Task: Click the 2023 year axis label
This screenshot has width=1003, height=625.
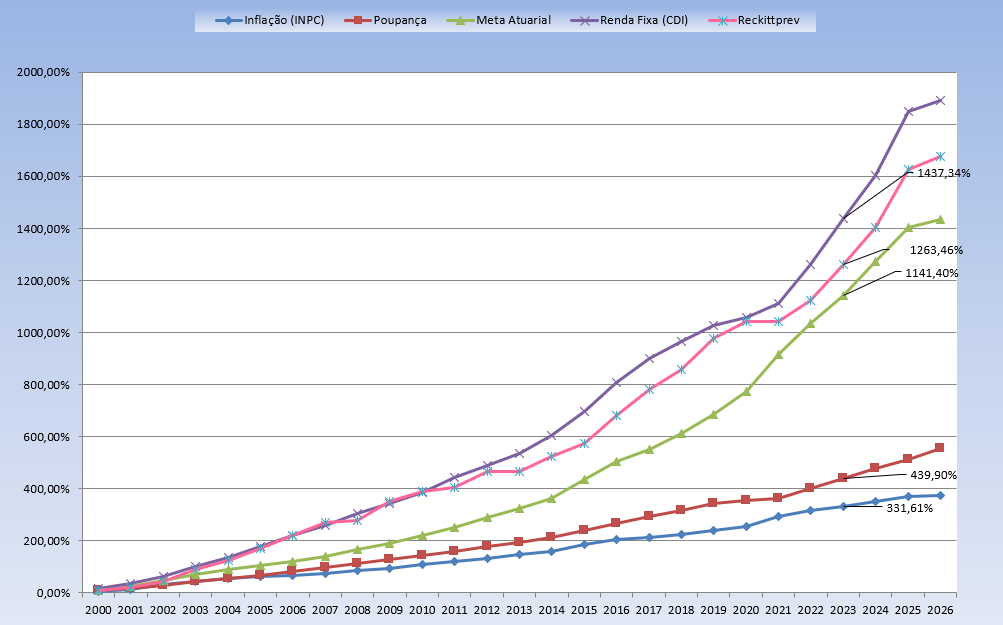Action: (842, 609)
